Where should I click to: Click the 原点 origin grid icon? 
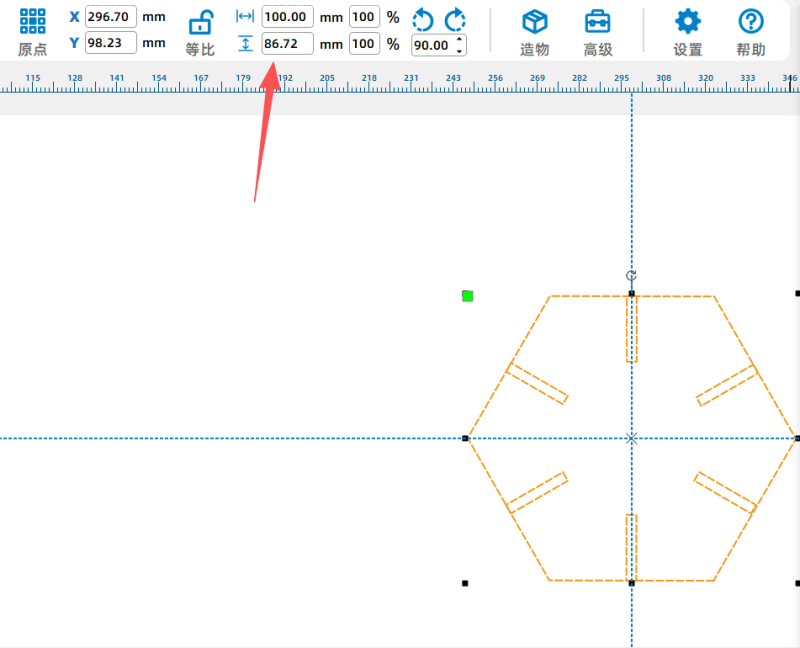click(33, 20)
